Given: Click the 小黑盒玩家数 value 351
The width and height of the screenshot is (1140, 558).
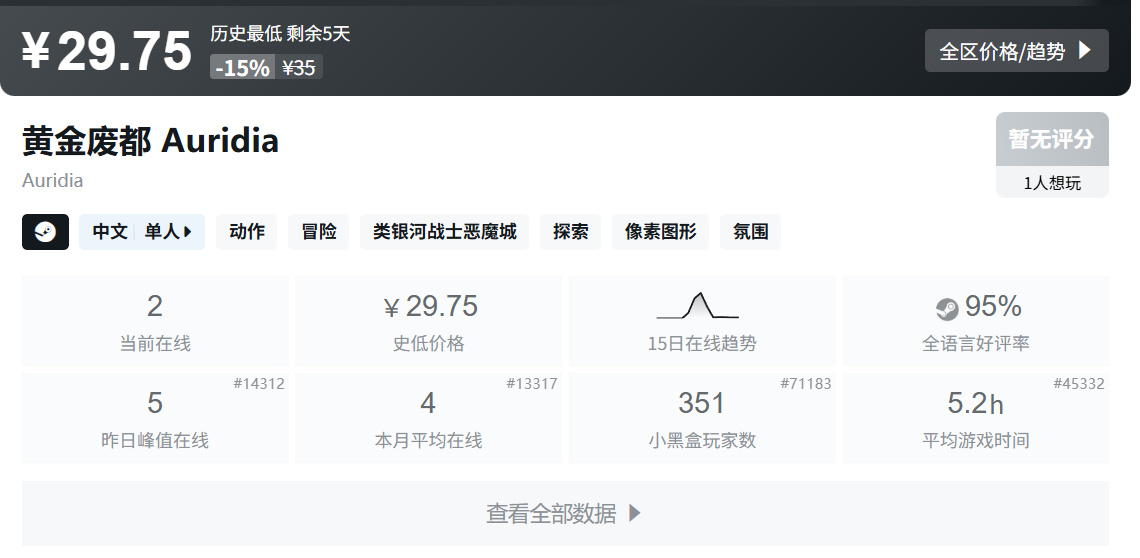Looking at the screenshot, I should click(x=702, y=403).
